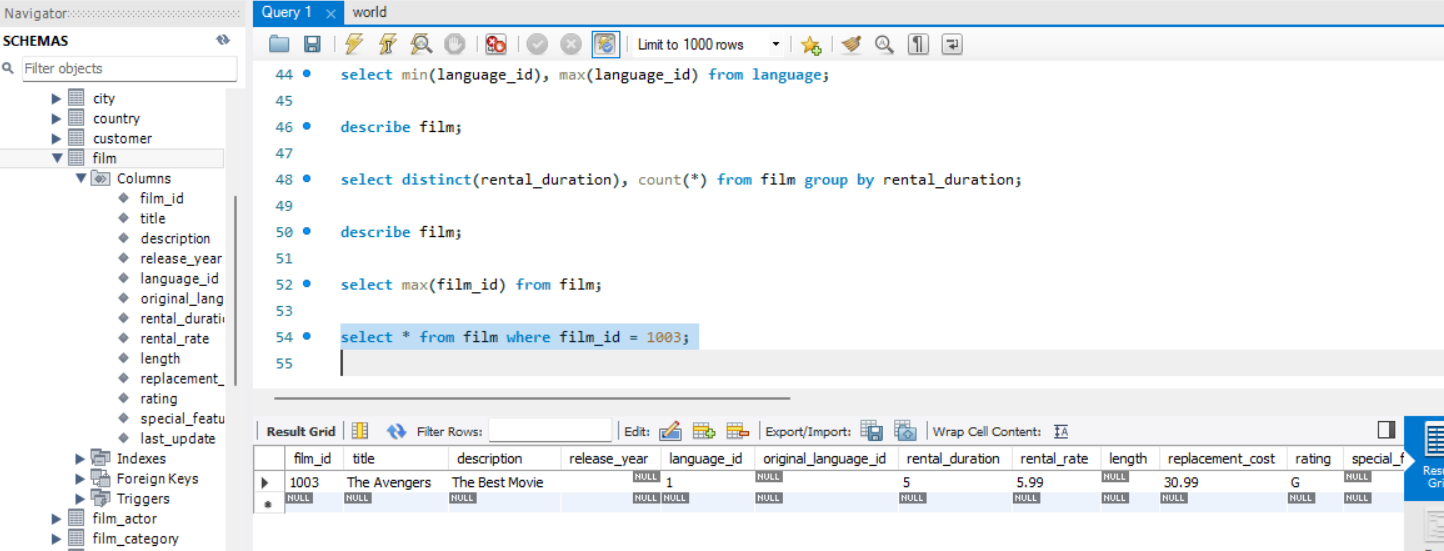Toggle wrap cell content
The height and width of the screenshot is (551, 1444).
1061,432
